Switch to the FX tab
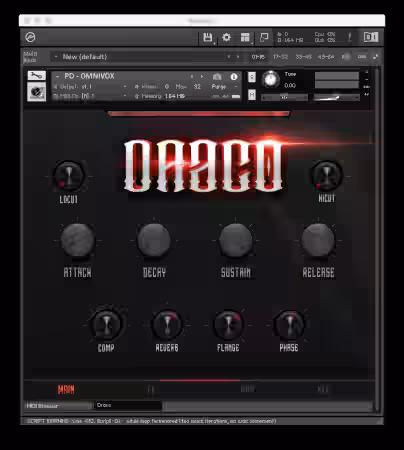This screenshot has height=450, width=404. [151, 389]
